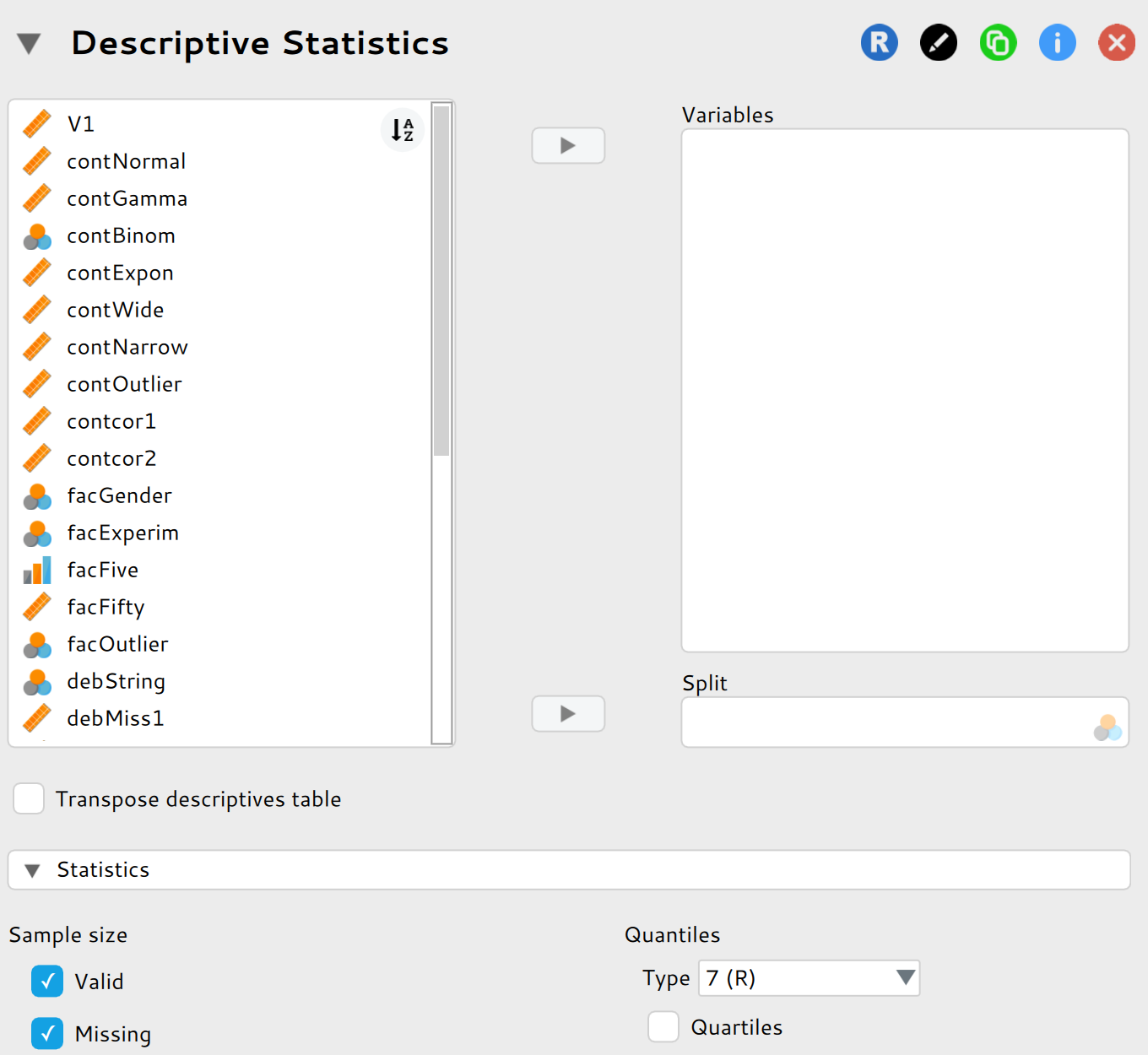Collapse the Statistics section
The width and height of the screenshot is (1148, 1055).
click(33, 870)
